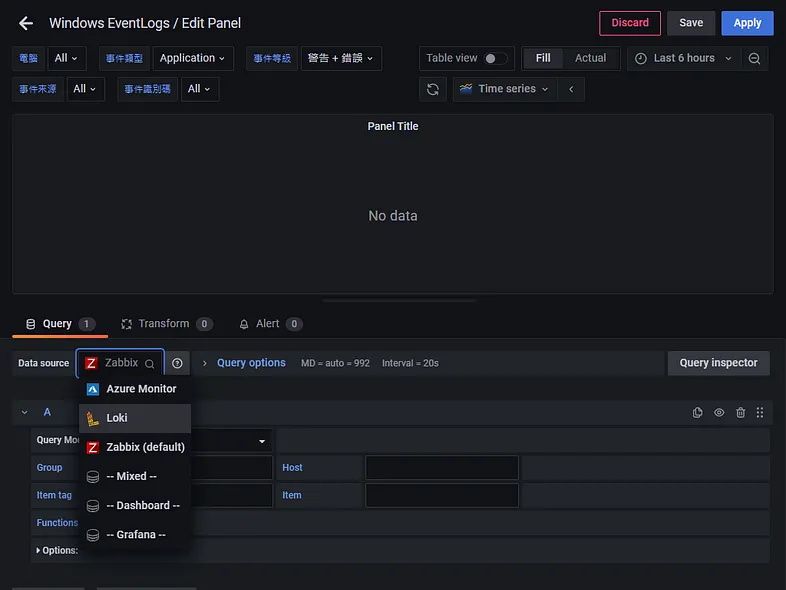Screen dimensions: 786x590
Task: Toggle the Table view switch
Action: 495,59
